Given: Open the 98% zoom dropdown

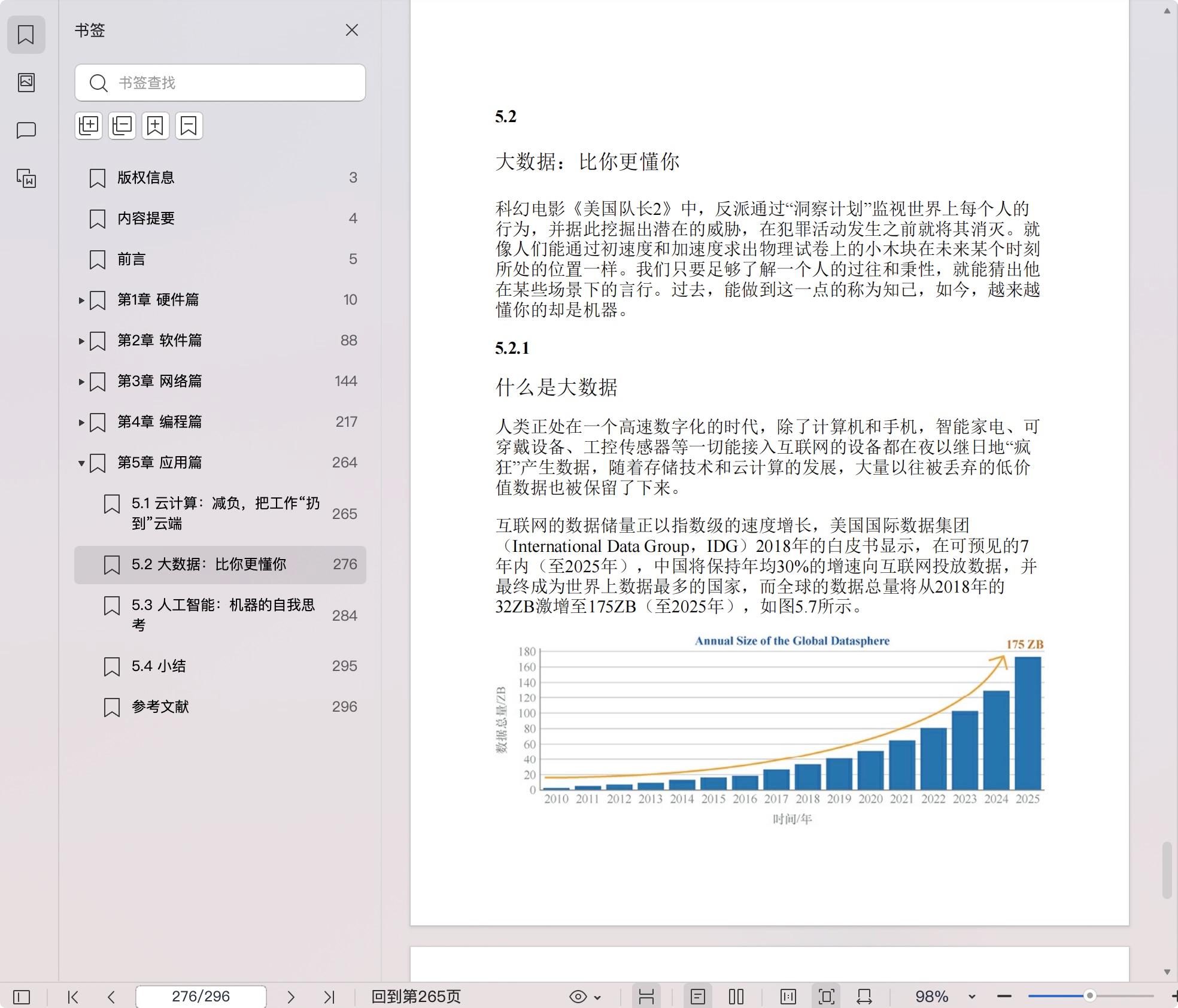Looking at the screenshot, I should [x=971, y=997].
